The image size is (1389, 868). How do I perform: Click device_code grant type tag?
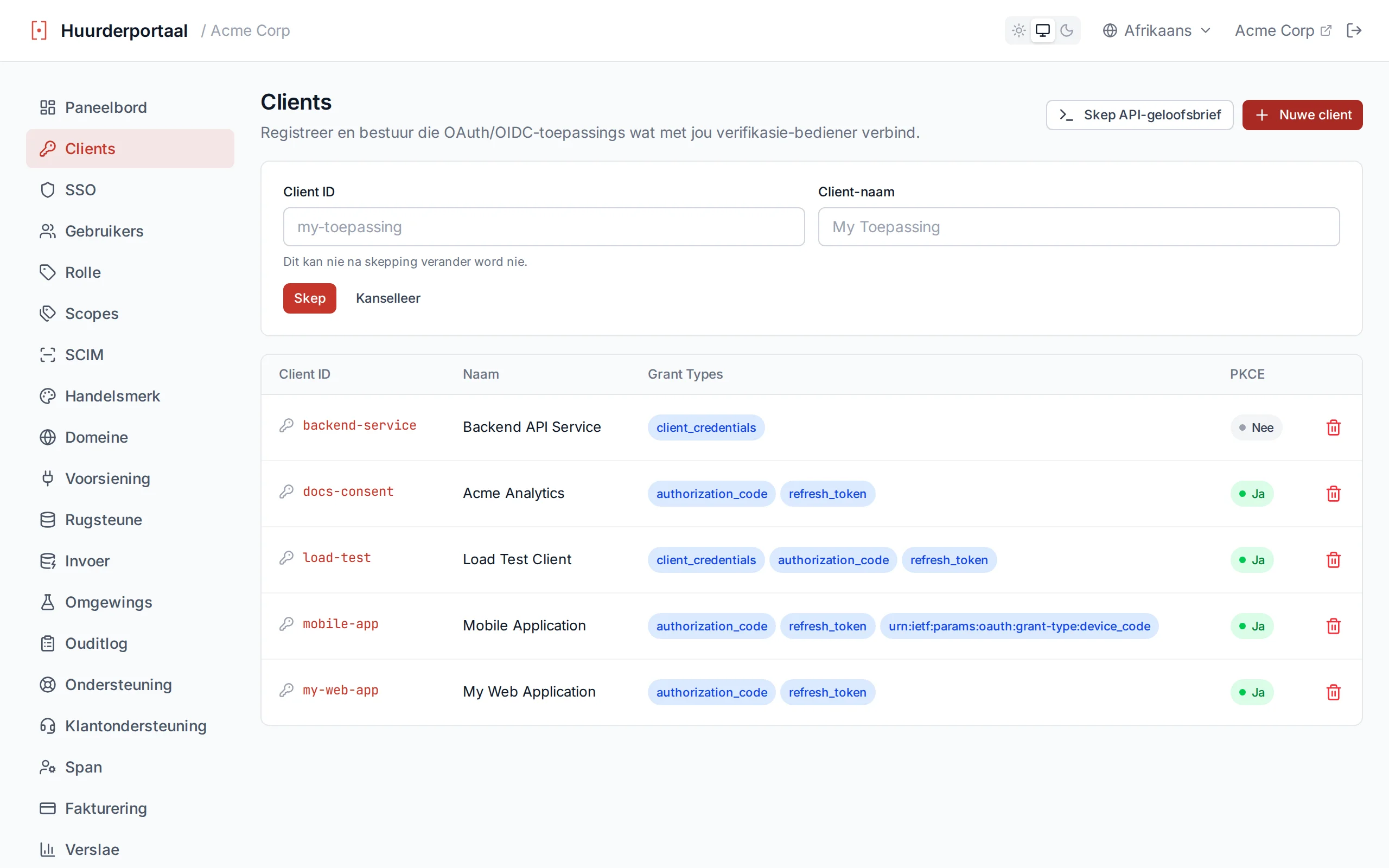(x=1019, y=626)
